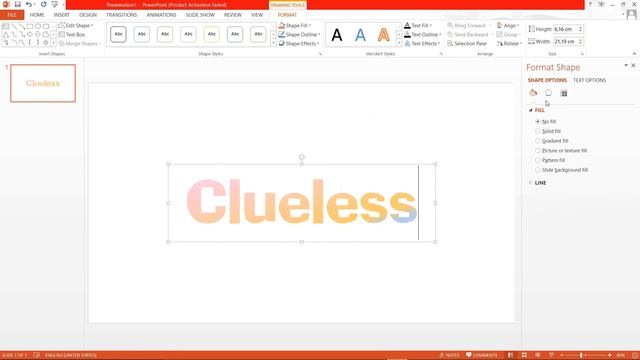Click the Height input field
This screenshot has width=640, height=360.
pos(566,29)
